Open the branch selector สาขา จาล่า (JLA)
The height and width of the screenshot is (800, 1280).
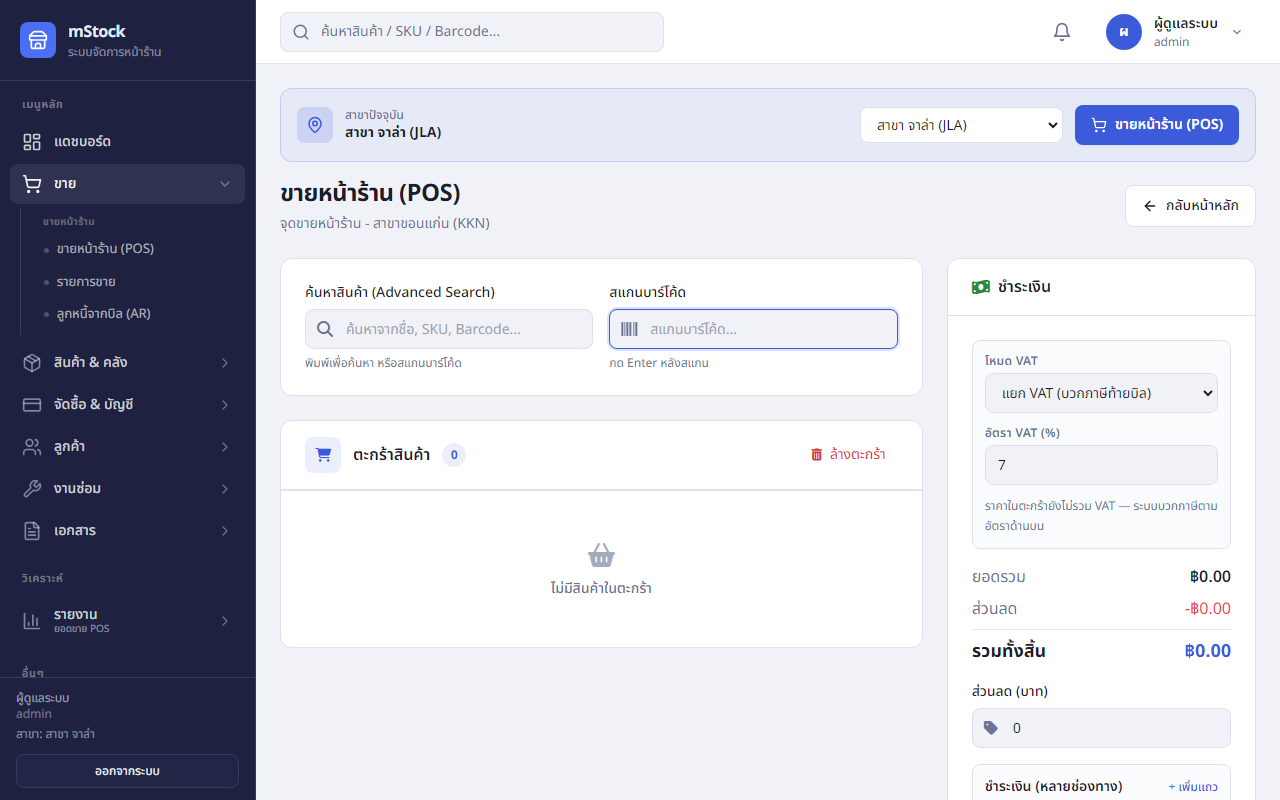(x=961, y=125)
